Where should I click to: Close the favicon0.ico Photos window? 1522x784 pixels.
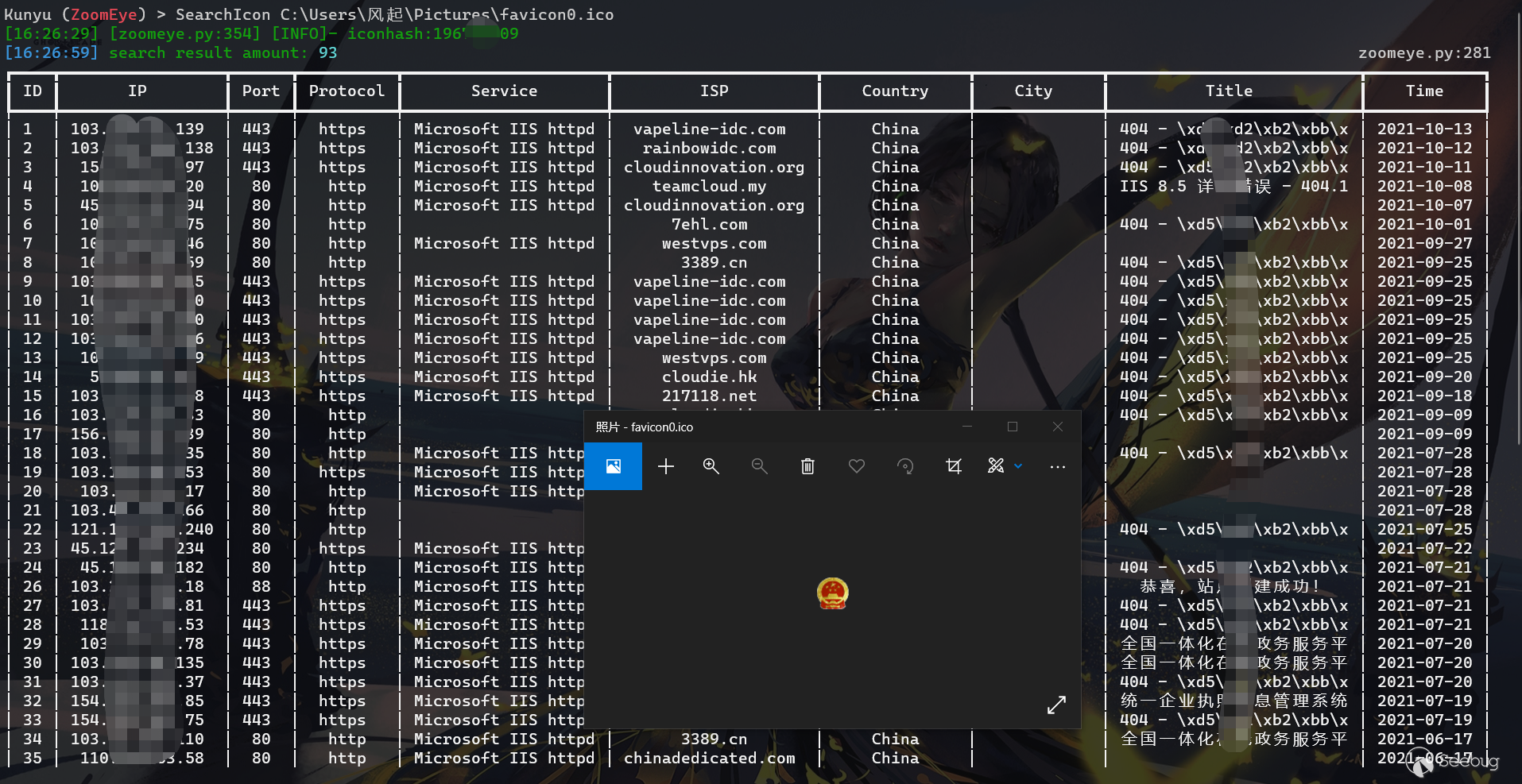coord(1058,427)
